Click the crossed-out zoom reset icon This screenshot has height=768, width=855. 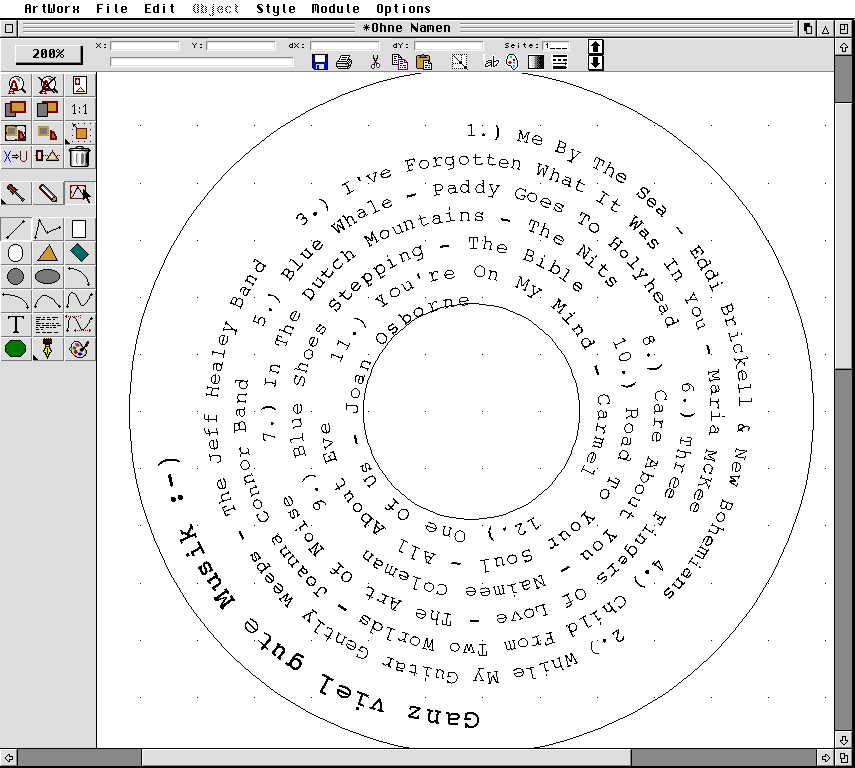pos(47,85)
